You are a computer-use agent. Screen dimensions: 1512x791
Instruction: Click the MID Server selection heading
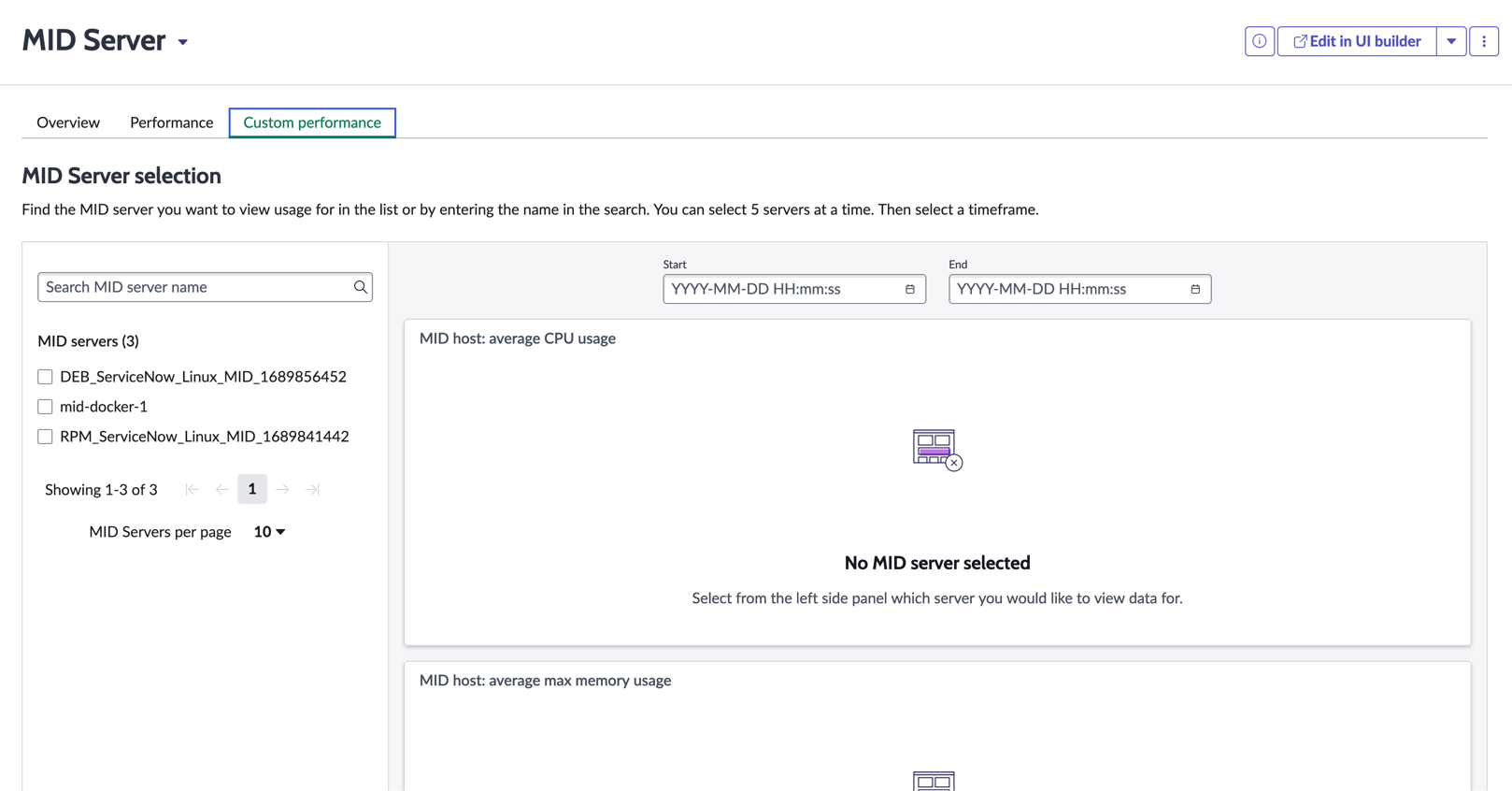click(121, 176)
